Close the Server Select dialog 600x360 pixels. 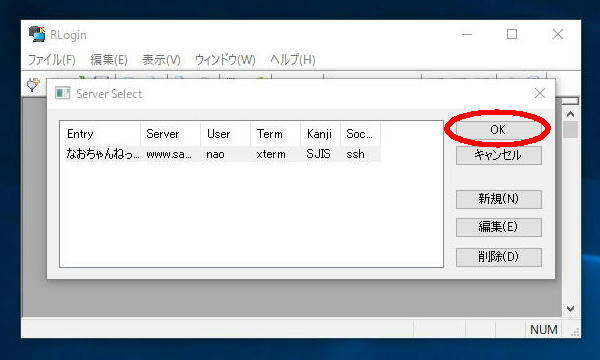coord(540,93)
